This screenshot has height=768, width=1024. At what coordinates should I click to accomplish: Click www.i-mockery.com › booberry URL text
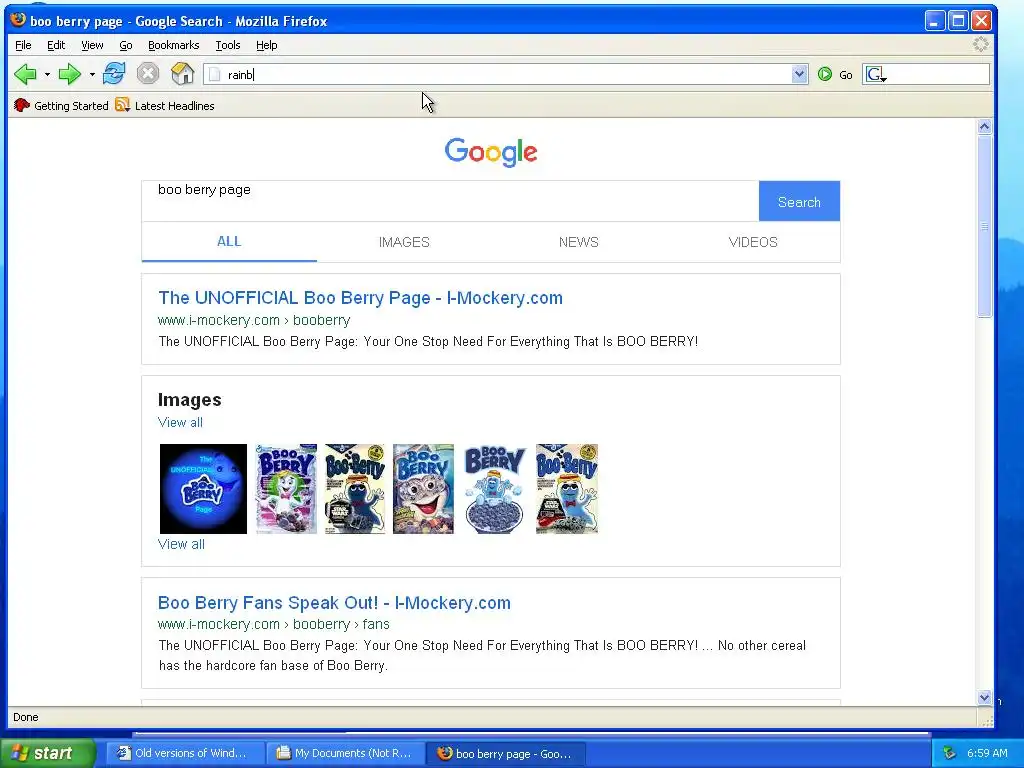(254, 321)
